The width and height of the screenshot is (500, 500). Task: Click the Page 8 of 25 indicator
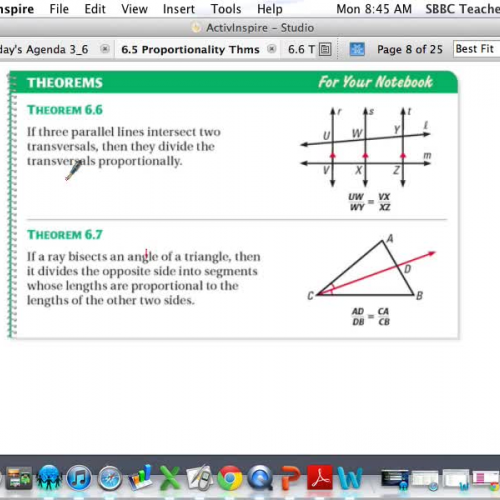(x=410, y=50)
